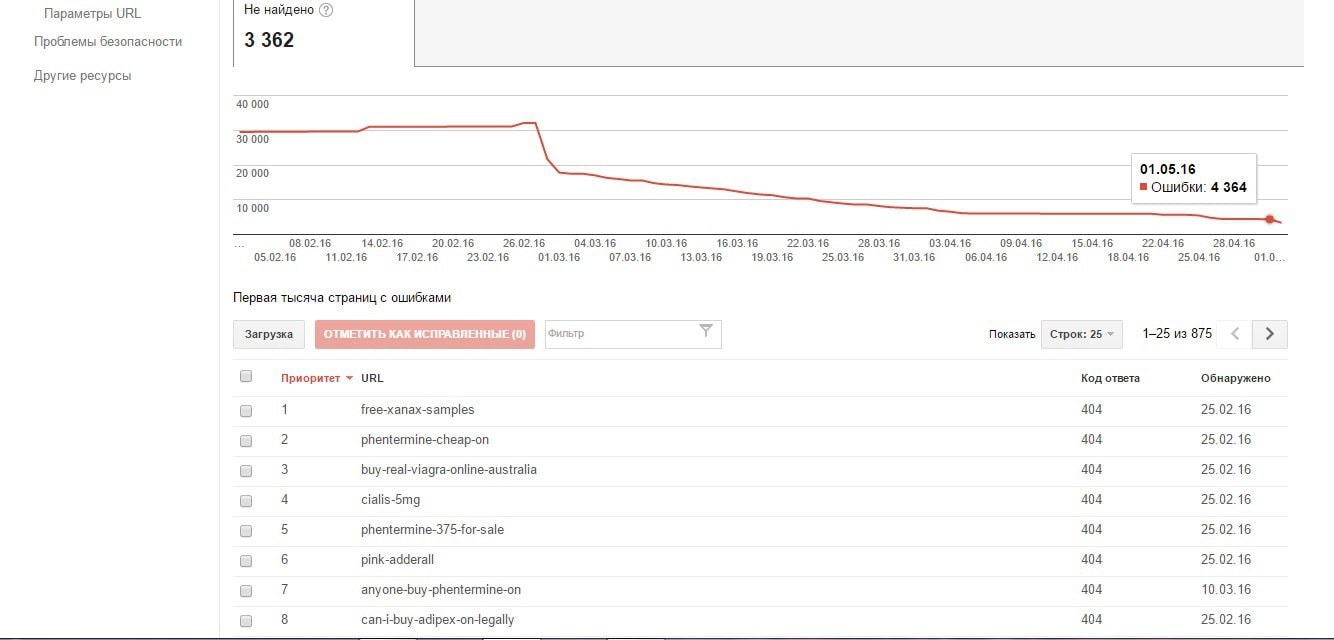Select checkbox for cialis-5mg row
This screenshot has height=640, width=1334.
coord(246,500)
